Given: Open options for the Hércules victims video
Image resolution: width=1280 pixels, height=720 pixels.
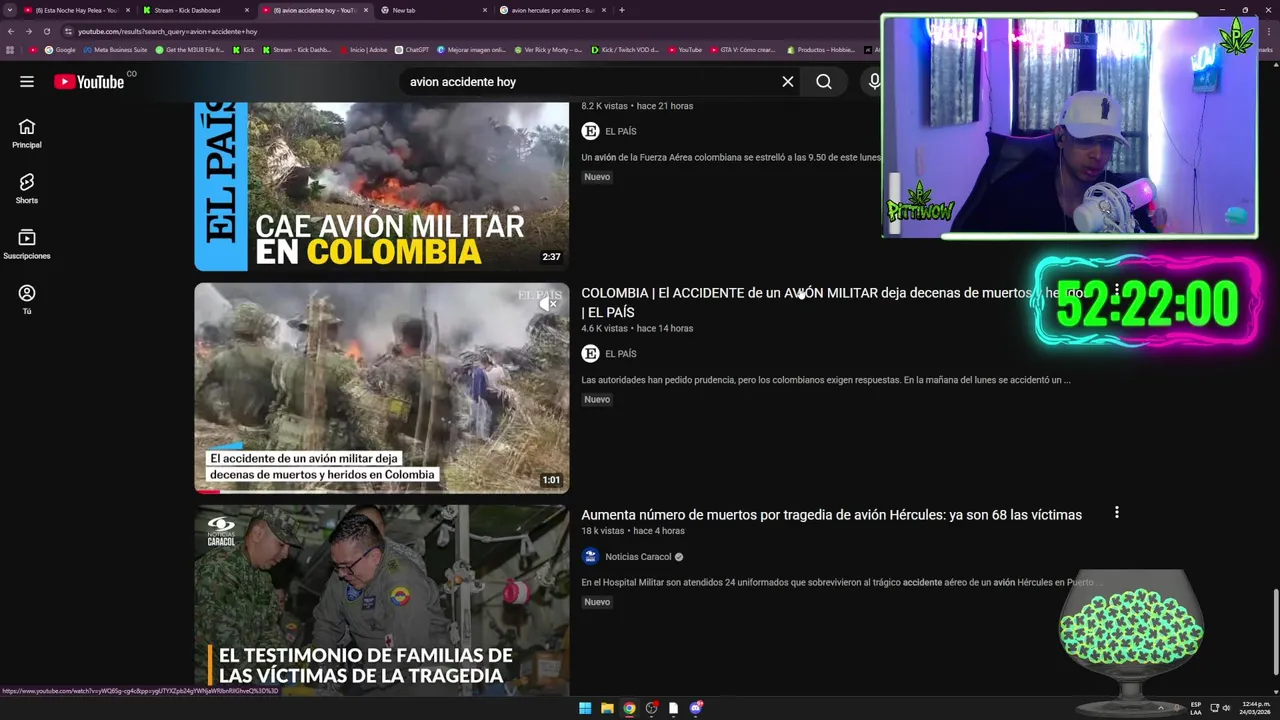Looking at the screenshot, I should pyautogui.click(x=1116, y=513).
